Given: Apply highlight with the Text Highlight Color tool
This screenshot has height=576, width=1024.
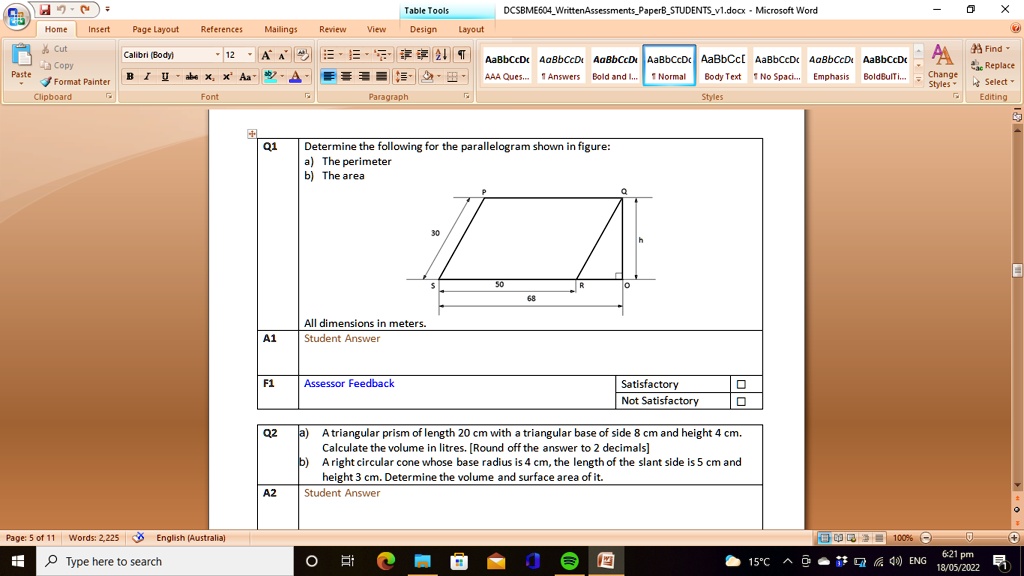Looking at the screenshot, I should (269, 76).
